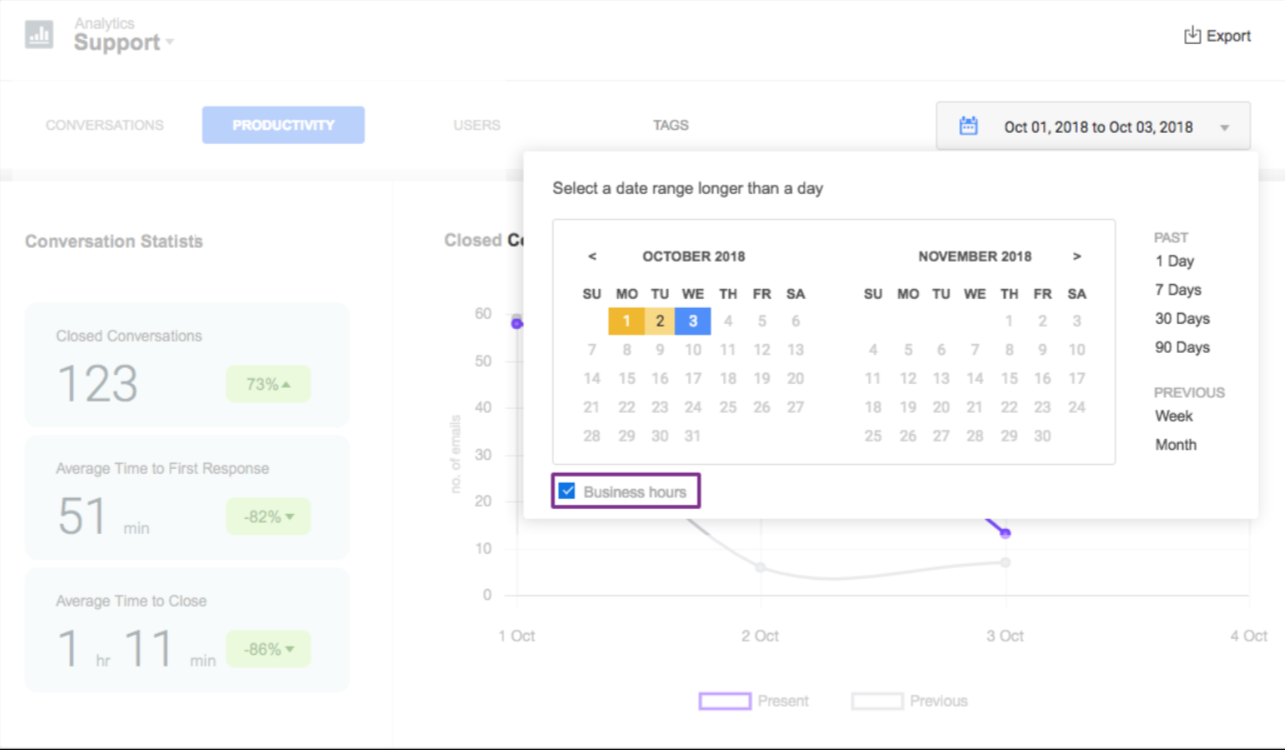Expand the date range dropdown arrow
Image resolution: width=1285 pixels, height=750 pixels.
pyautogui.click(x=1225, y=128)
